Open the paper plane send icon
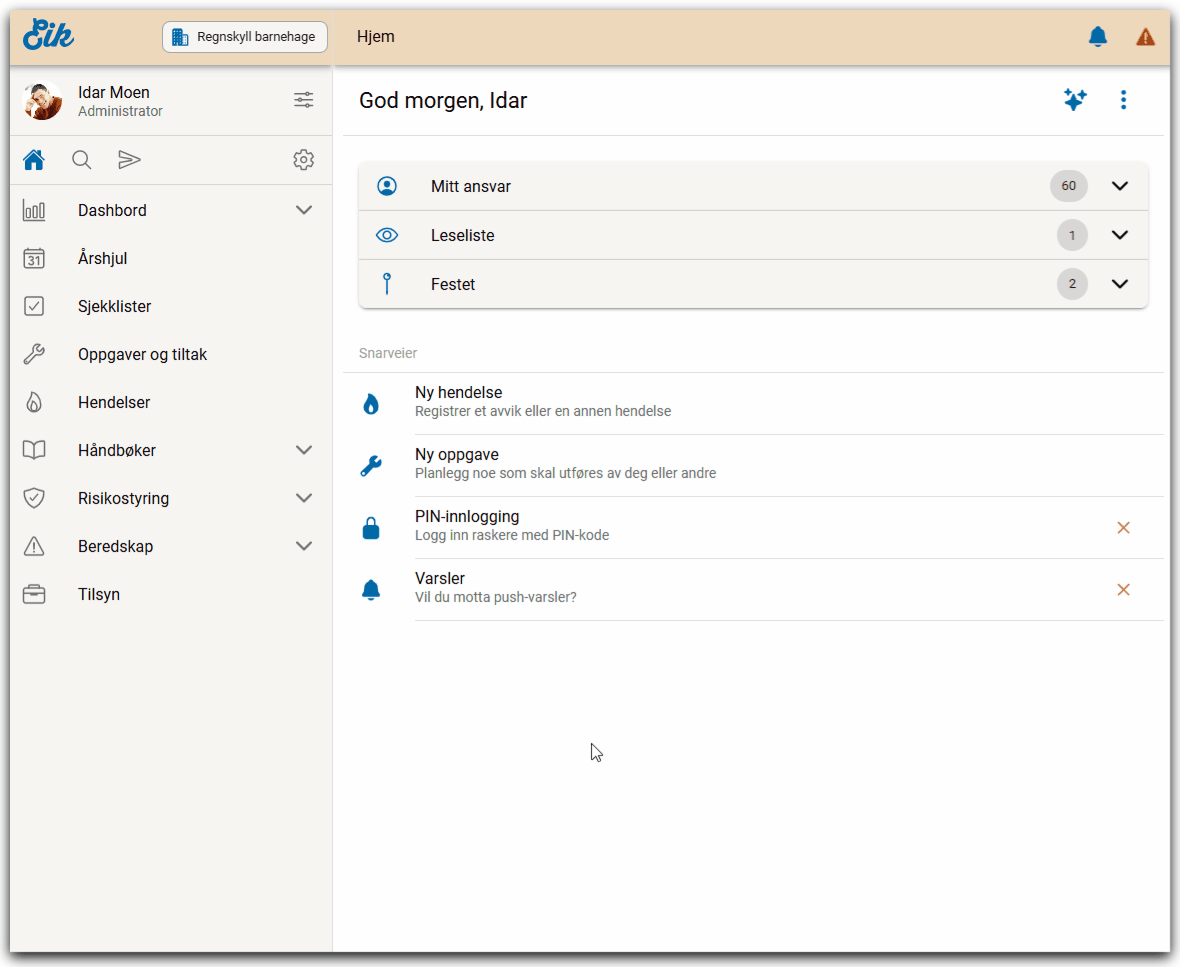 (x=129, y=160)
